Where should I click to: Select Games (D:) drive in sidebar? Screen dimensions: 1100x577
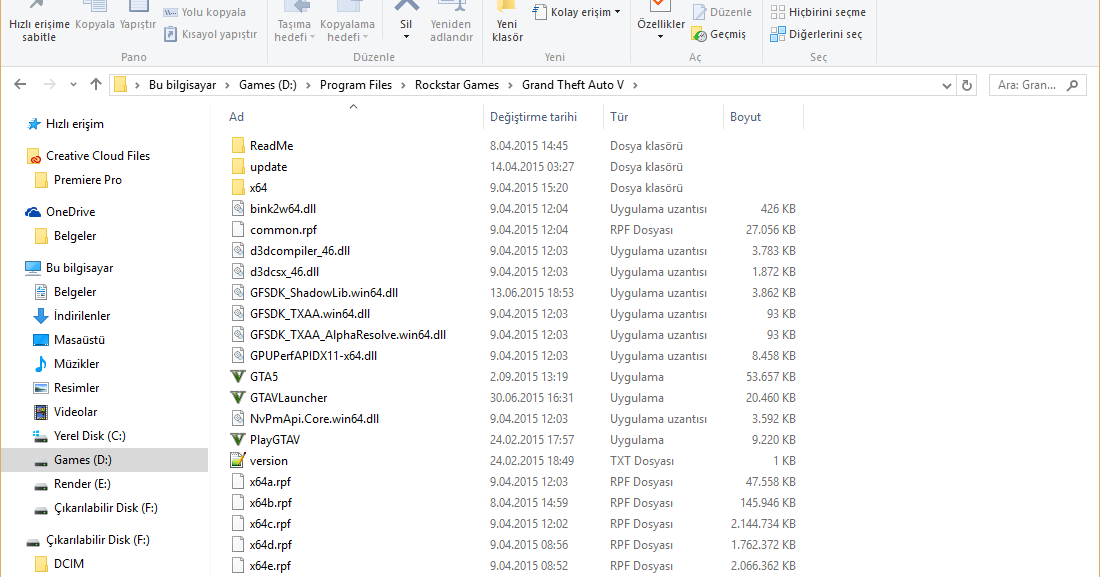105,460
